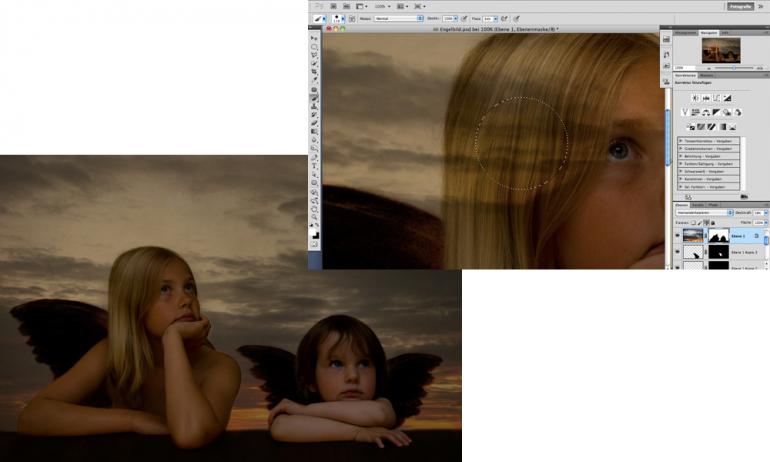
Task: Add a Color Balance adjustment
Action: [706, 112]
